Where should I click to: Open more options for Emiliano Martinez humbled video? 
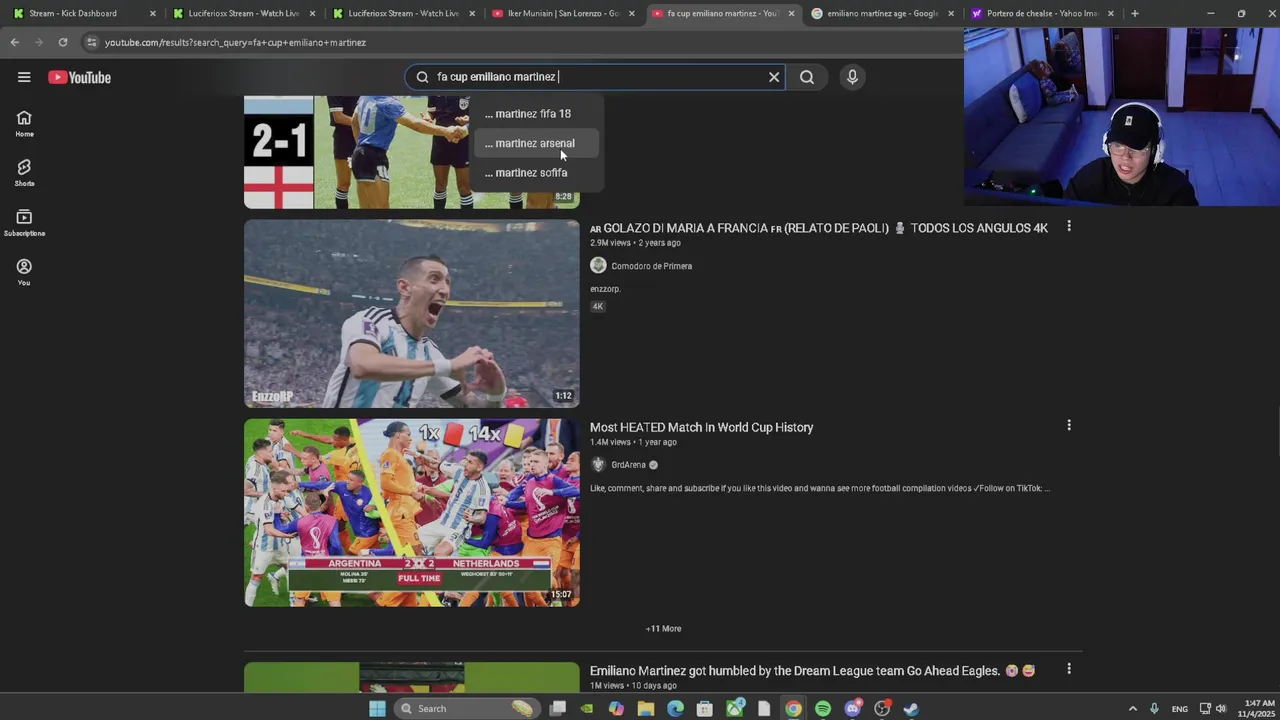[1069, 669]
